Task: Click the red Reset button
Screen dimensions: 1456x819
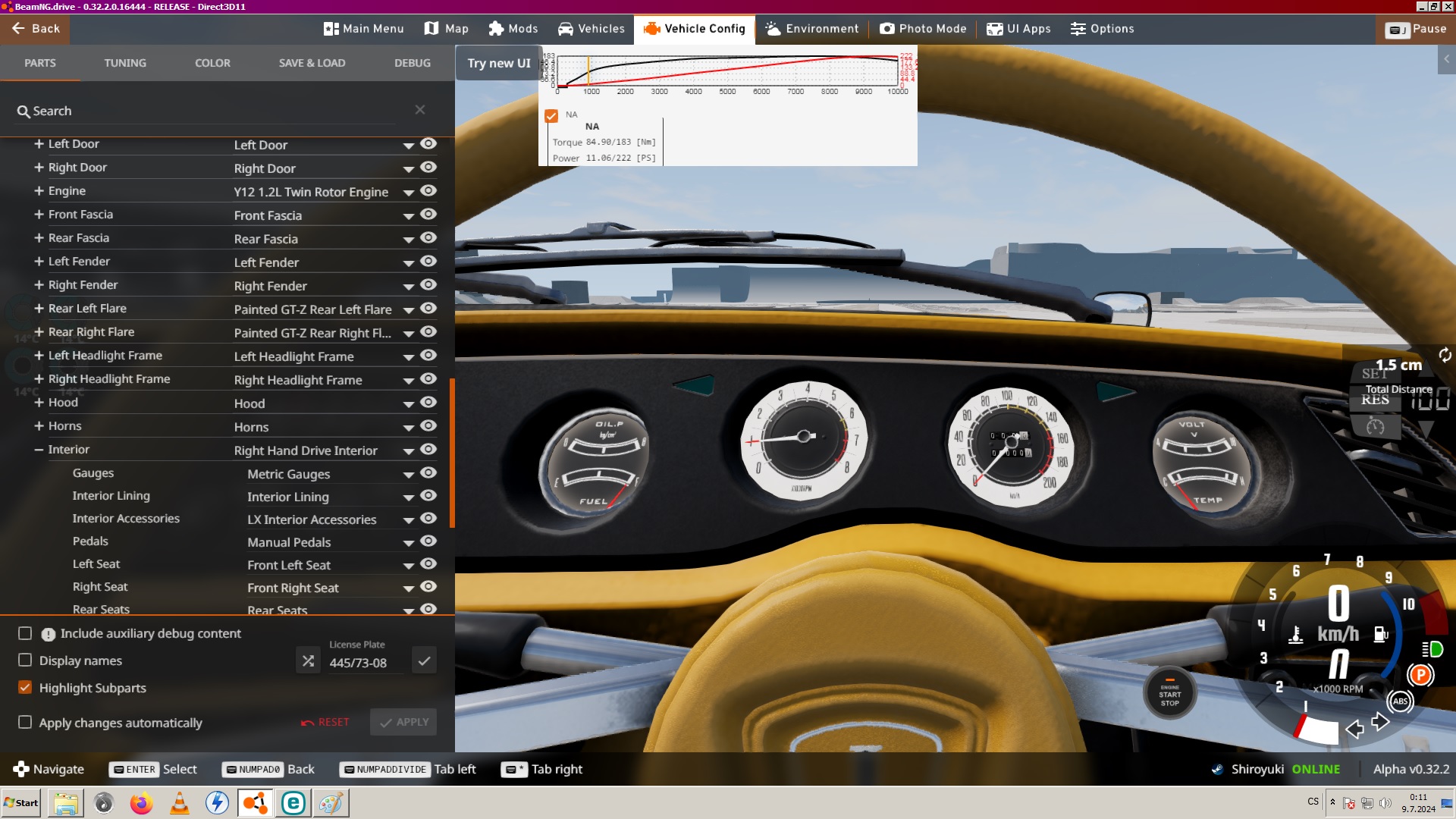Action: (x=325, y=722)
